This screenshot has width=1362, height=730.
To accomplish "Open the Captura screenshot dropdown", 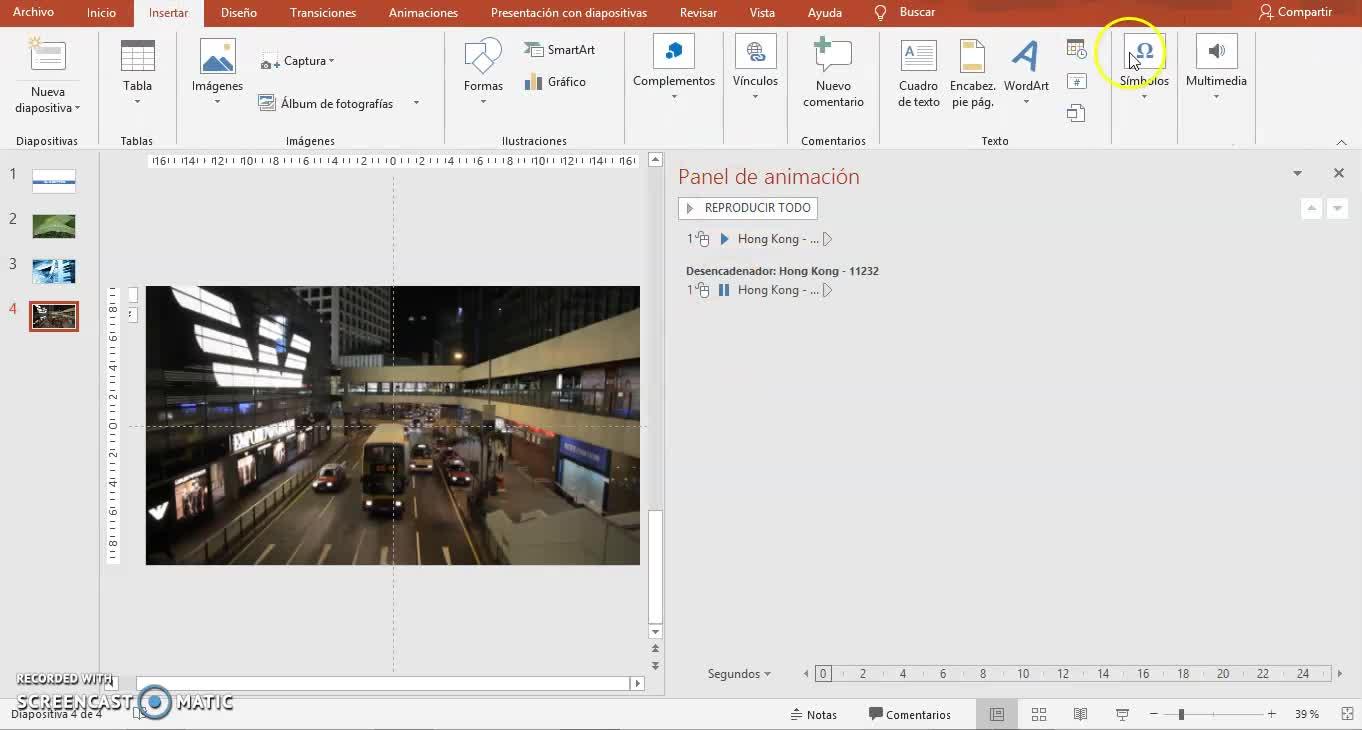I will [x=298, y=61].
